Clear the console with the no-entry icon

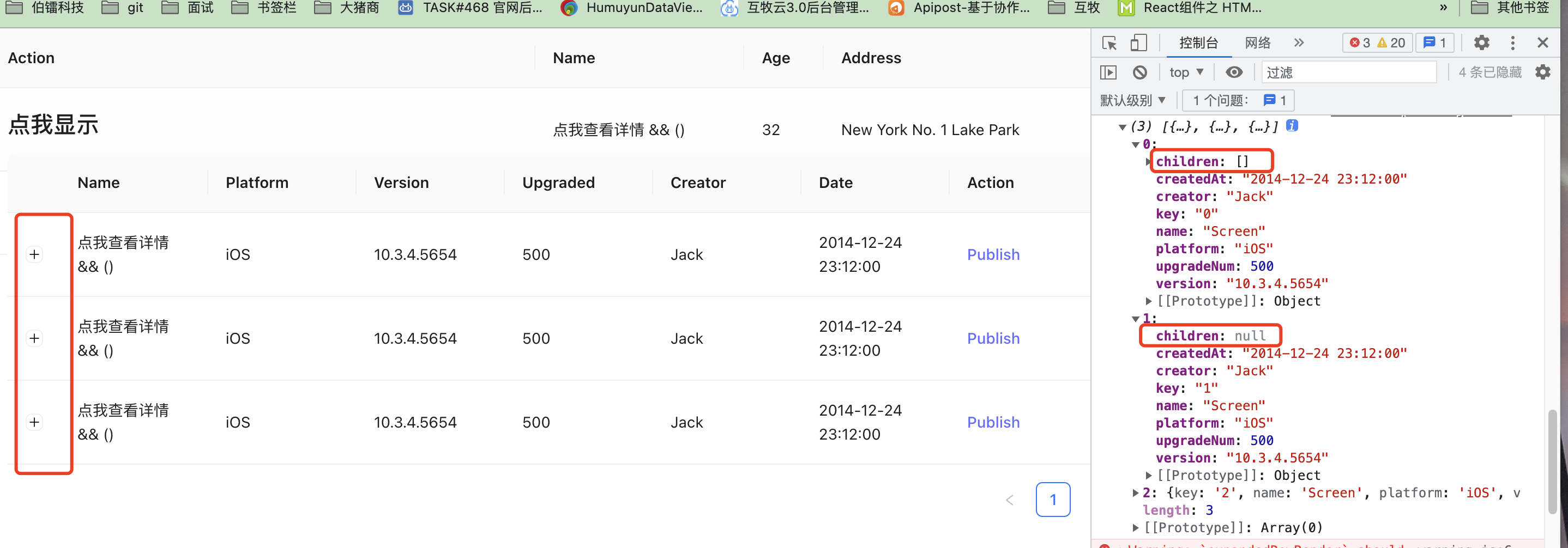(x=1140, y=72)
